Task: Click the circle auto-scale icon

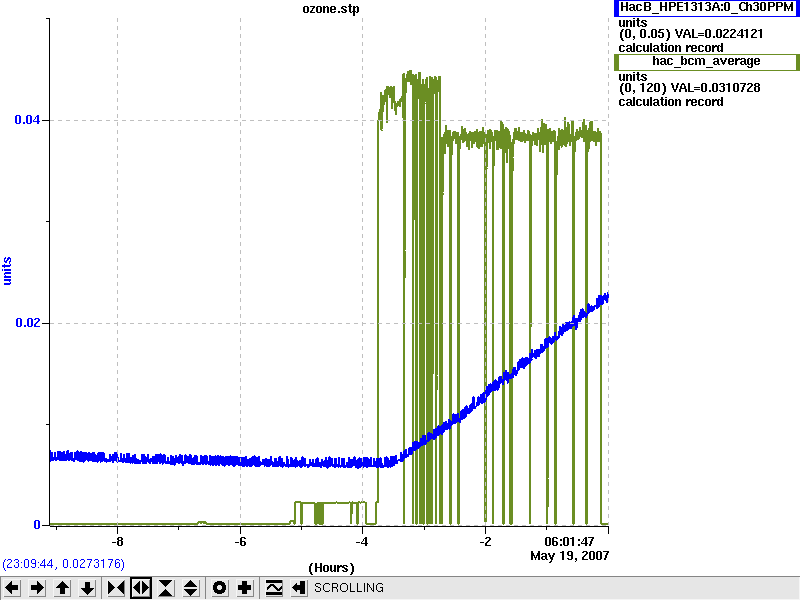Action: pos(220,588)
